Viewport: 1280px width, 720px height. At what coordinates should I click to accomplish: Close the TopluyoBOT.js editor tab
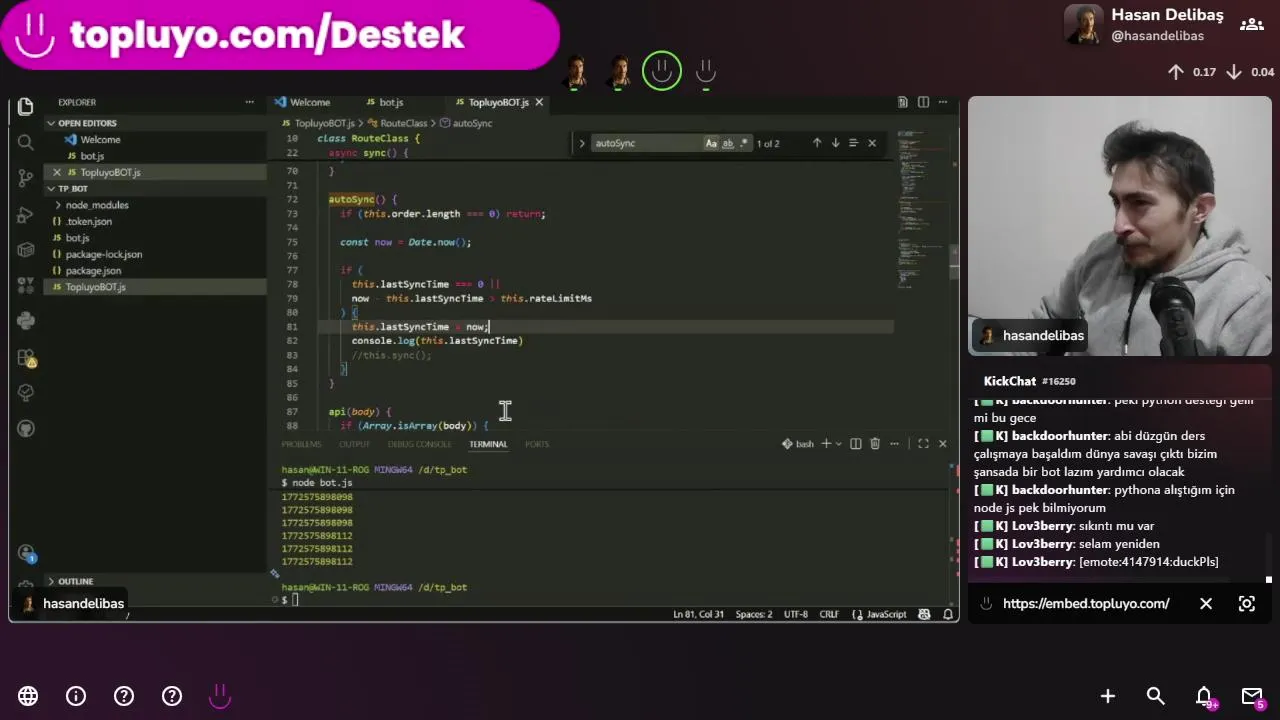coord(539,102)
